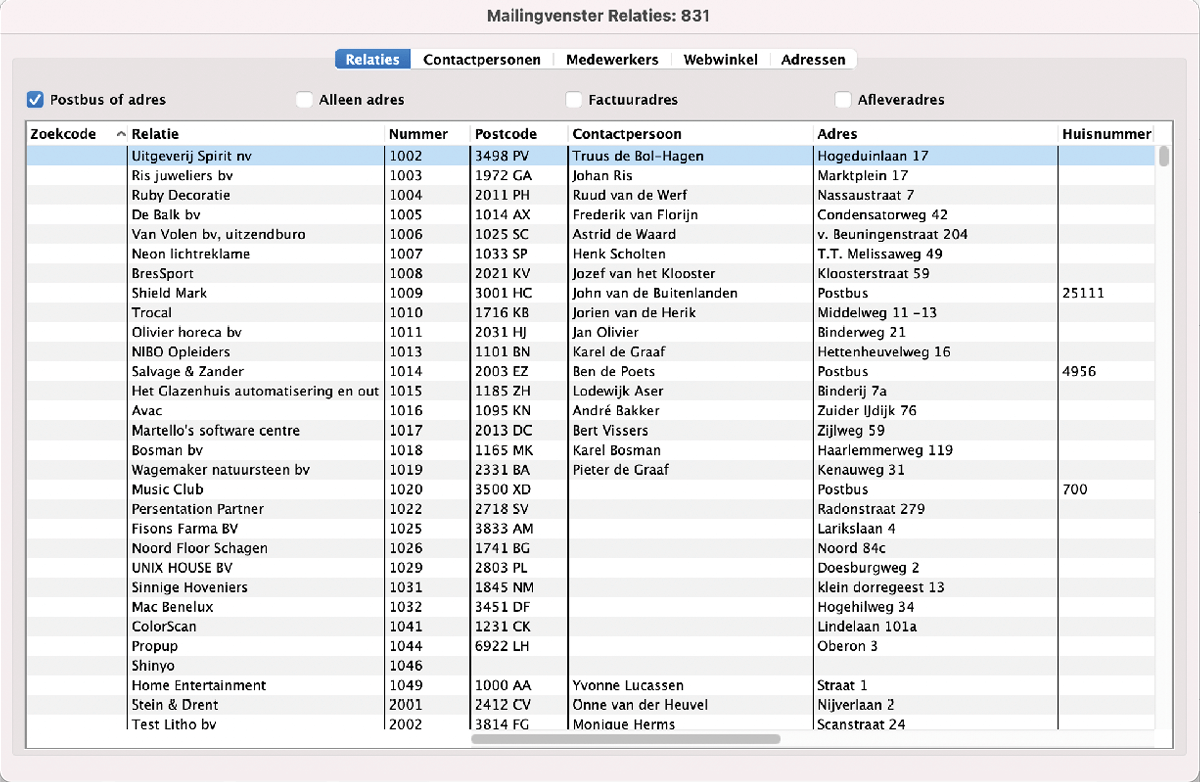Select the Home Entertainment row
Viewport: 1200px width, 782px height.
(x=590, y=685)
